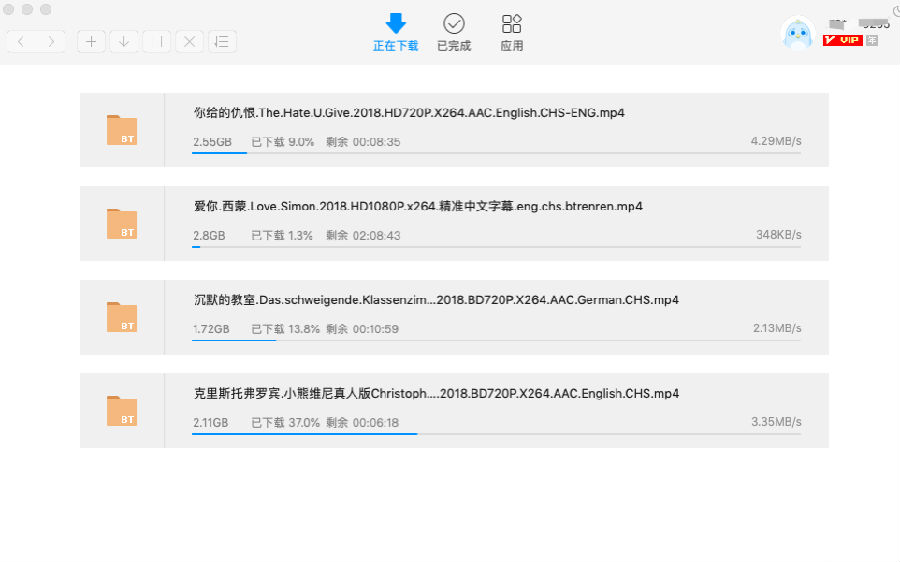
Task: Click the progress bar at 37.0% task
Action: (x=496, y=434)
